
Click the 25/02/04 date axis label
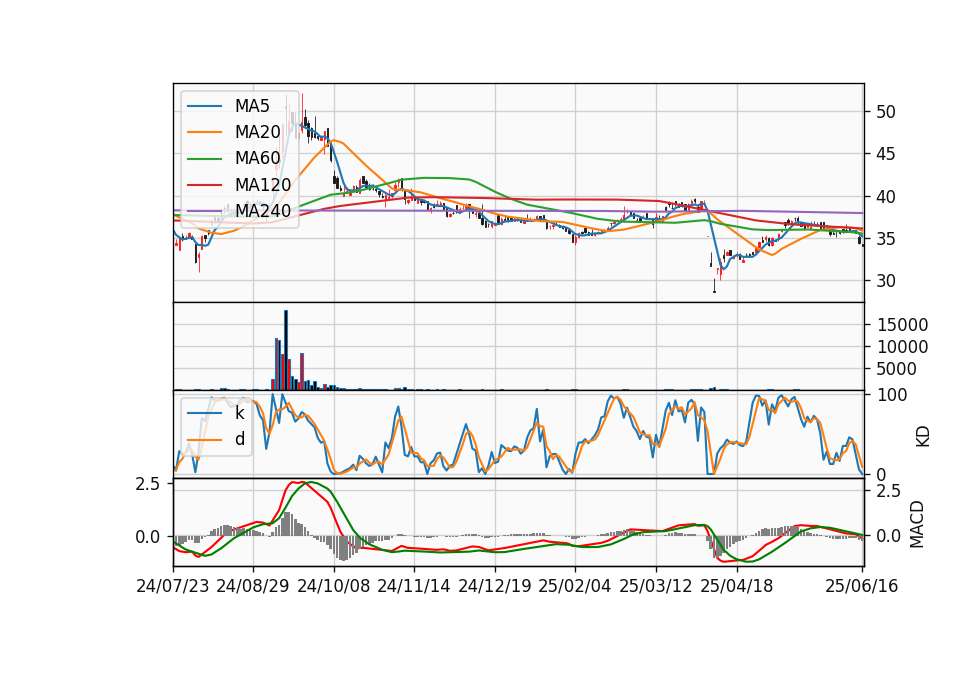click(575, 586)
